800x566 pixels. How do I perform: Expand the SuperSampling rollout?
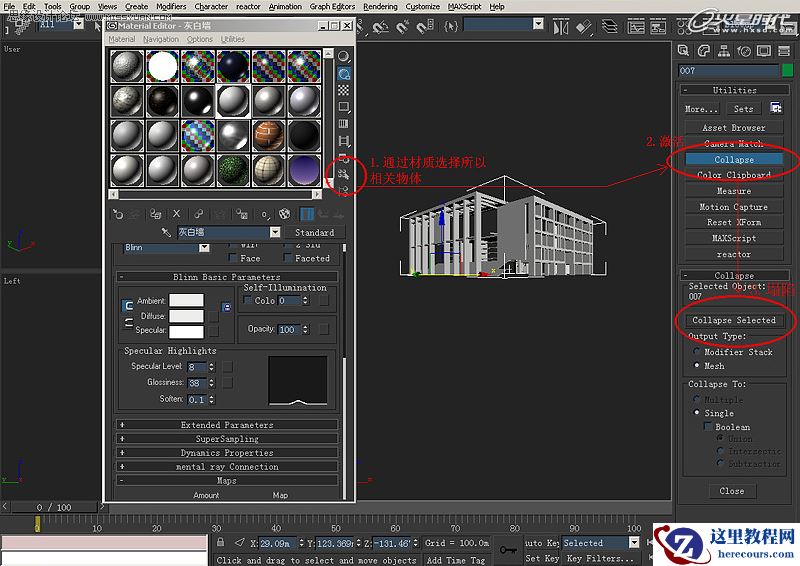pyautogui.click(x=227, y=439)
